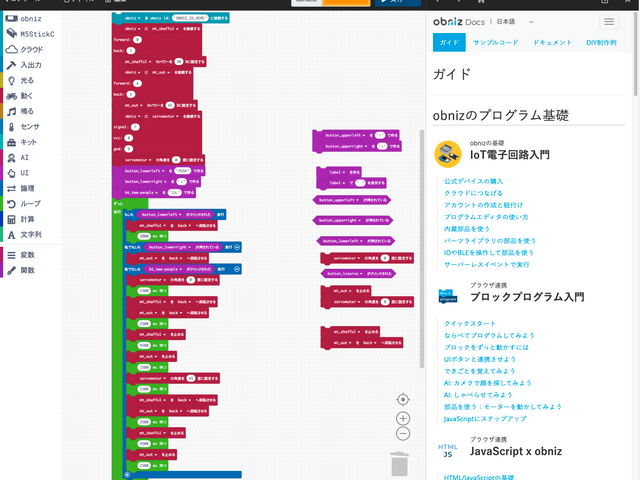Open the bt_two-people dropdown in the 2人 create block

[141, 193]
